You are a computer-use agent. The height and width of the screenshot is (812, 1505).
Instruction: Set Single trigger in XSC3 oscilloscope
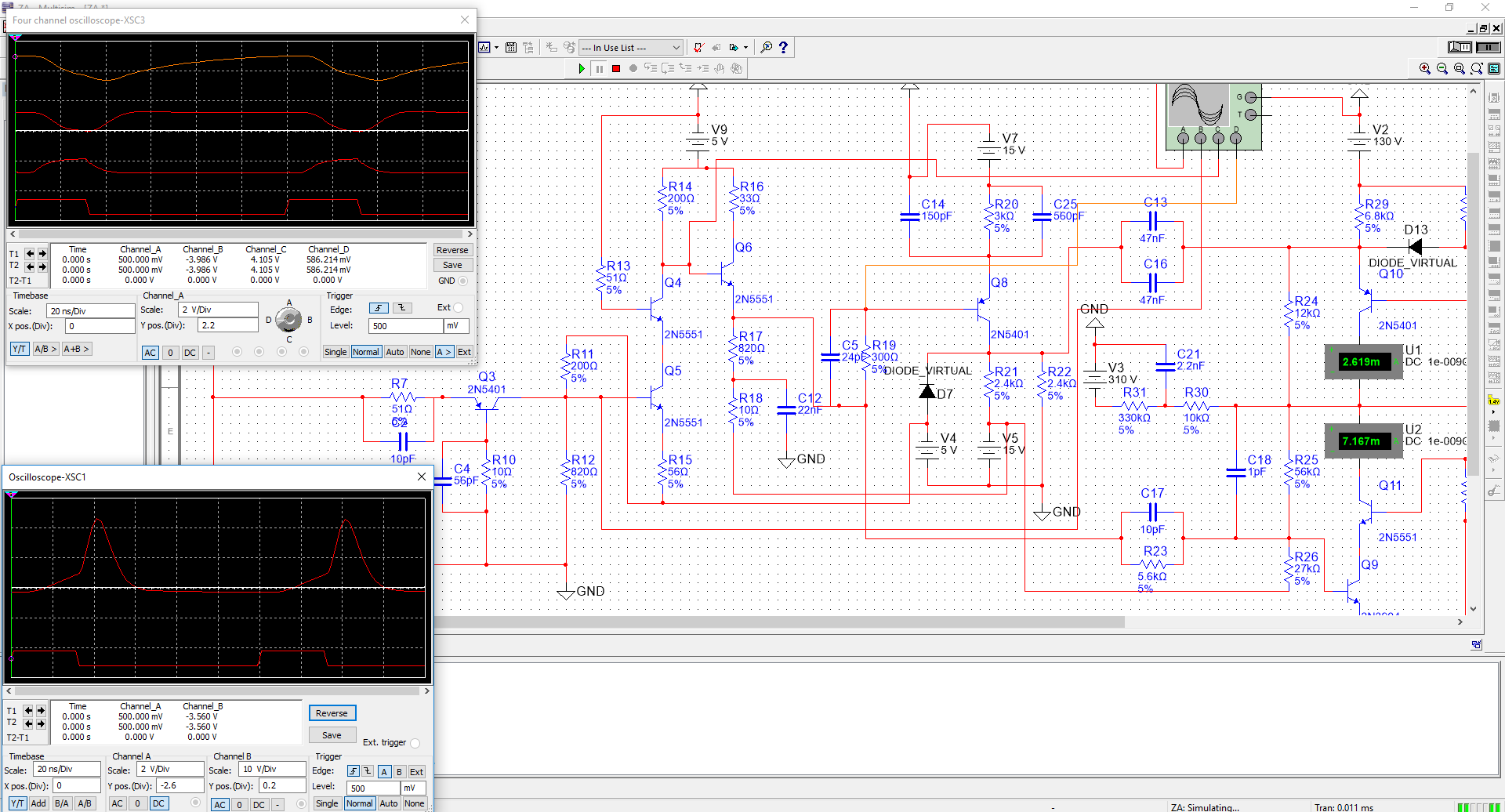point(335,352)
